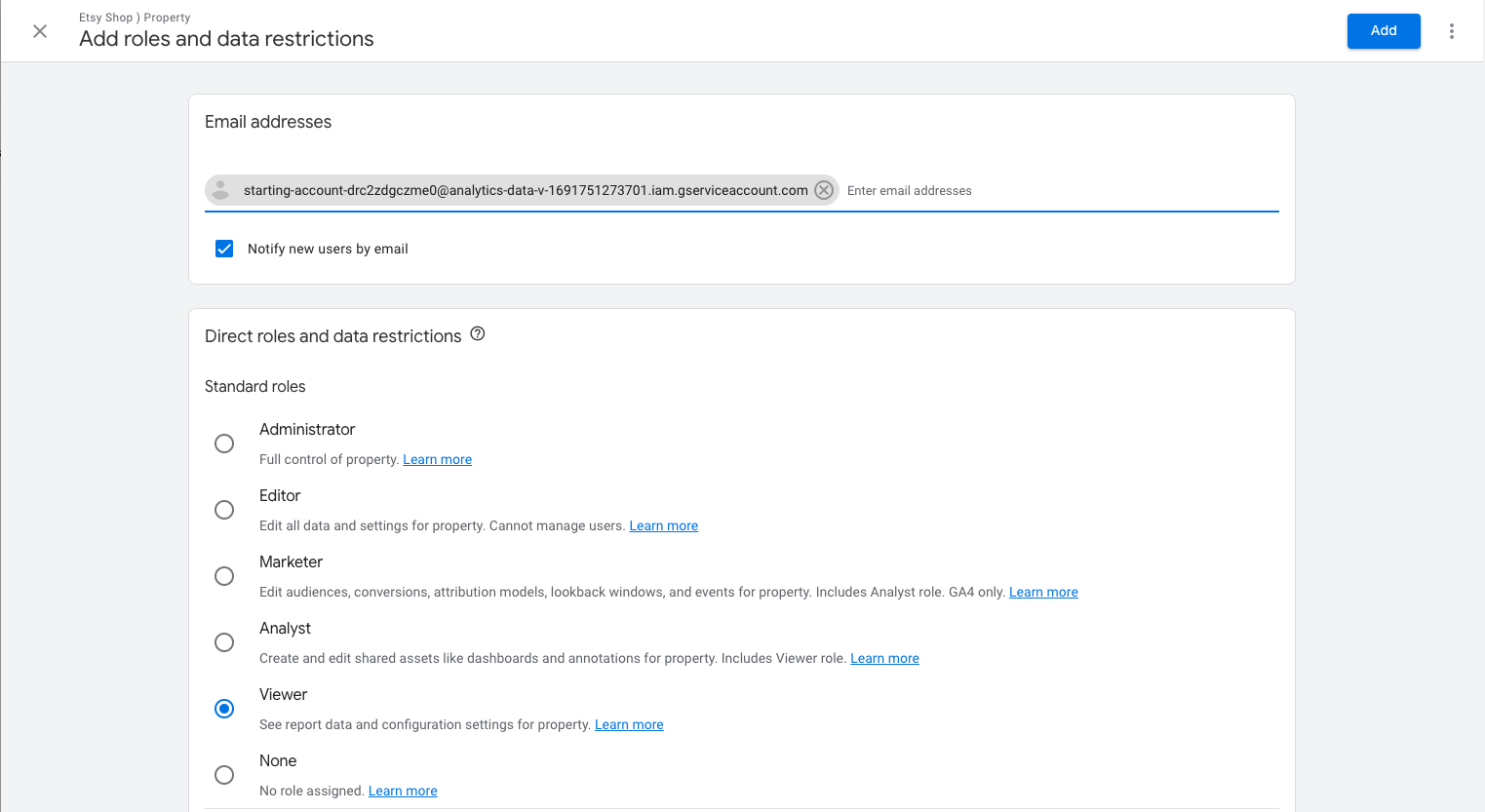Viewport: 1485px width, 812px height.
Task: Click the avatar icon in the email chip
Action: 220,190
